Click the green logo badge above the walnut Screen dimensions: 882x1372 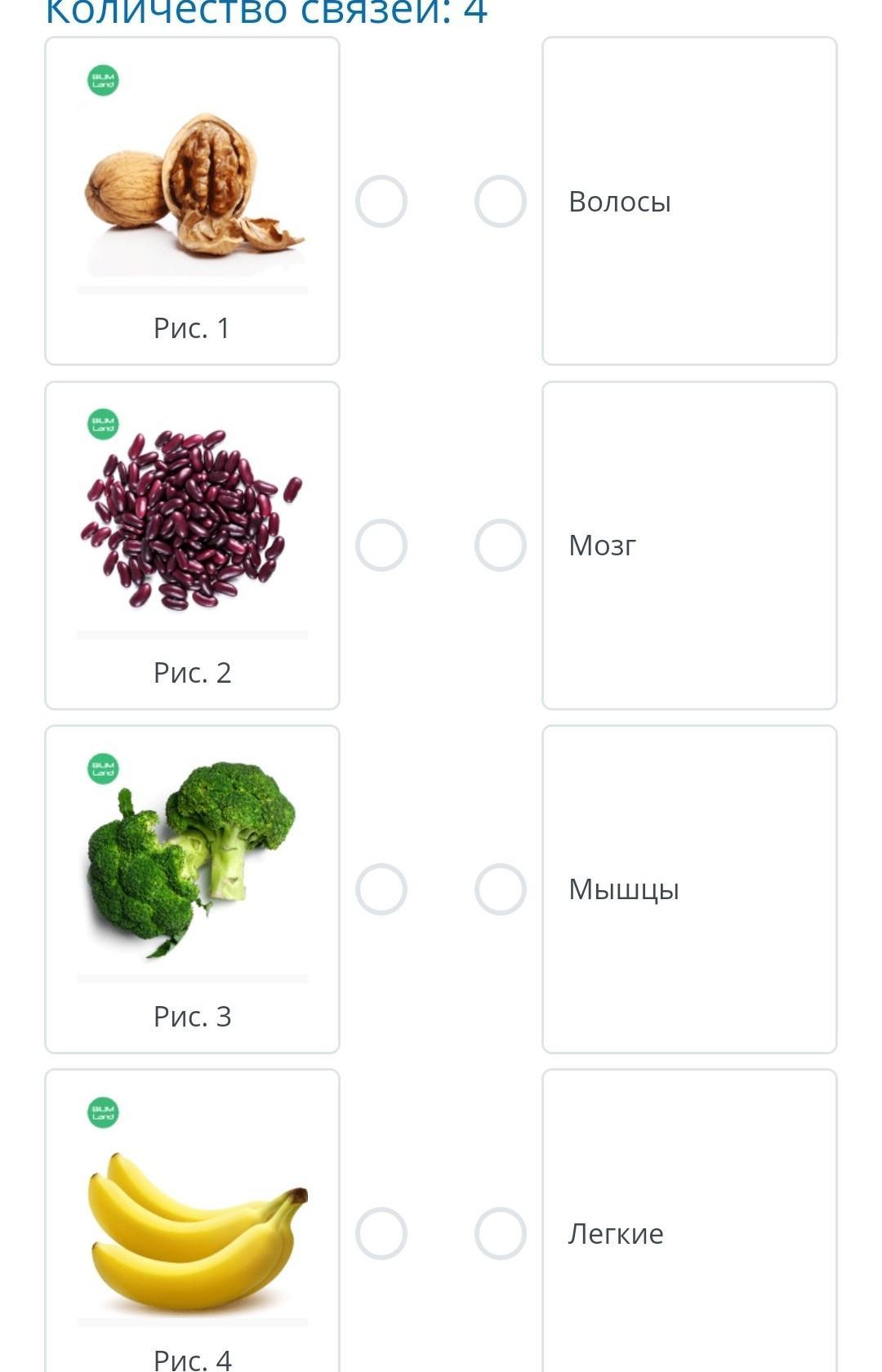click(x=103, y=81)
